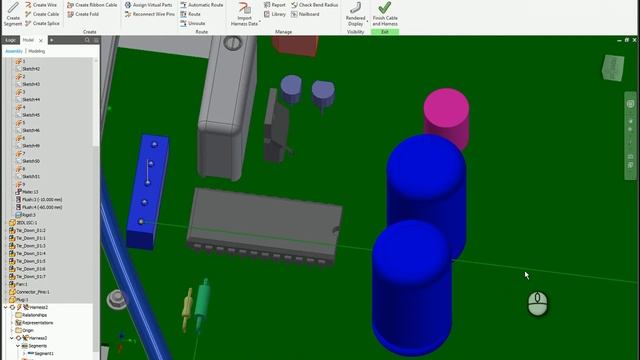
Task: Click the Route command
Action: pos(190,14)
